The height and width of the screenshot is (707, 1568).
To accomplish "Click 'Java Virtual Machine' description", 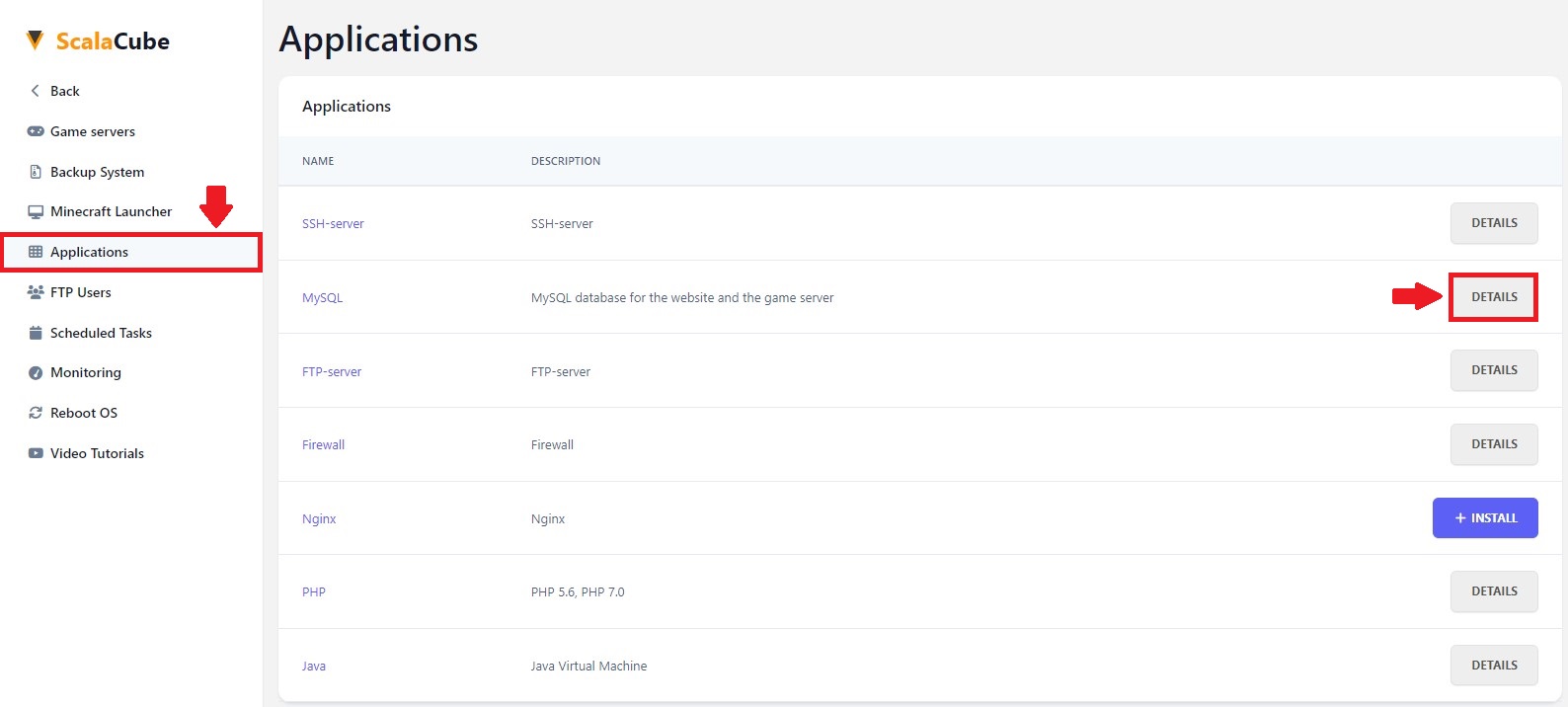I will pos(588,667).
